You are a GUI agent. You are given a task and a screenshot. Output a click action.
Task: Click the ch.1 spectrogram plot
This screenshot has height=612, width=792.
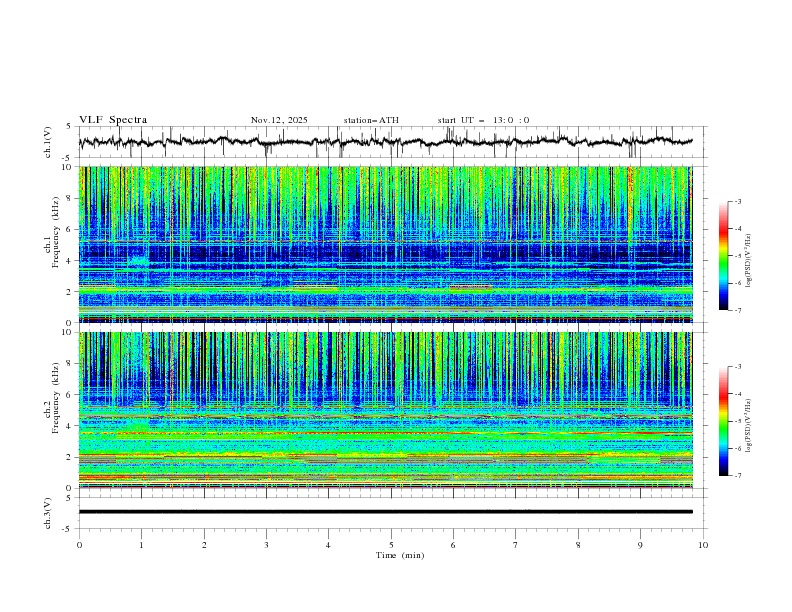pos(386,244)
